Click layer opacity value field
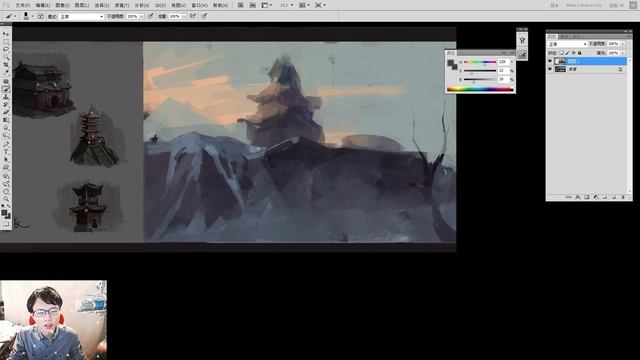 (x=613, y=44)
